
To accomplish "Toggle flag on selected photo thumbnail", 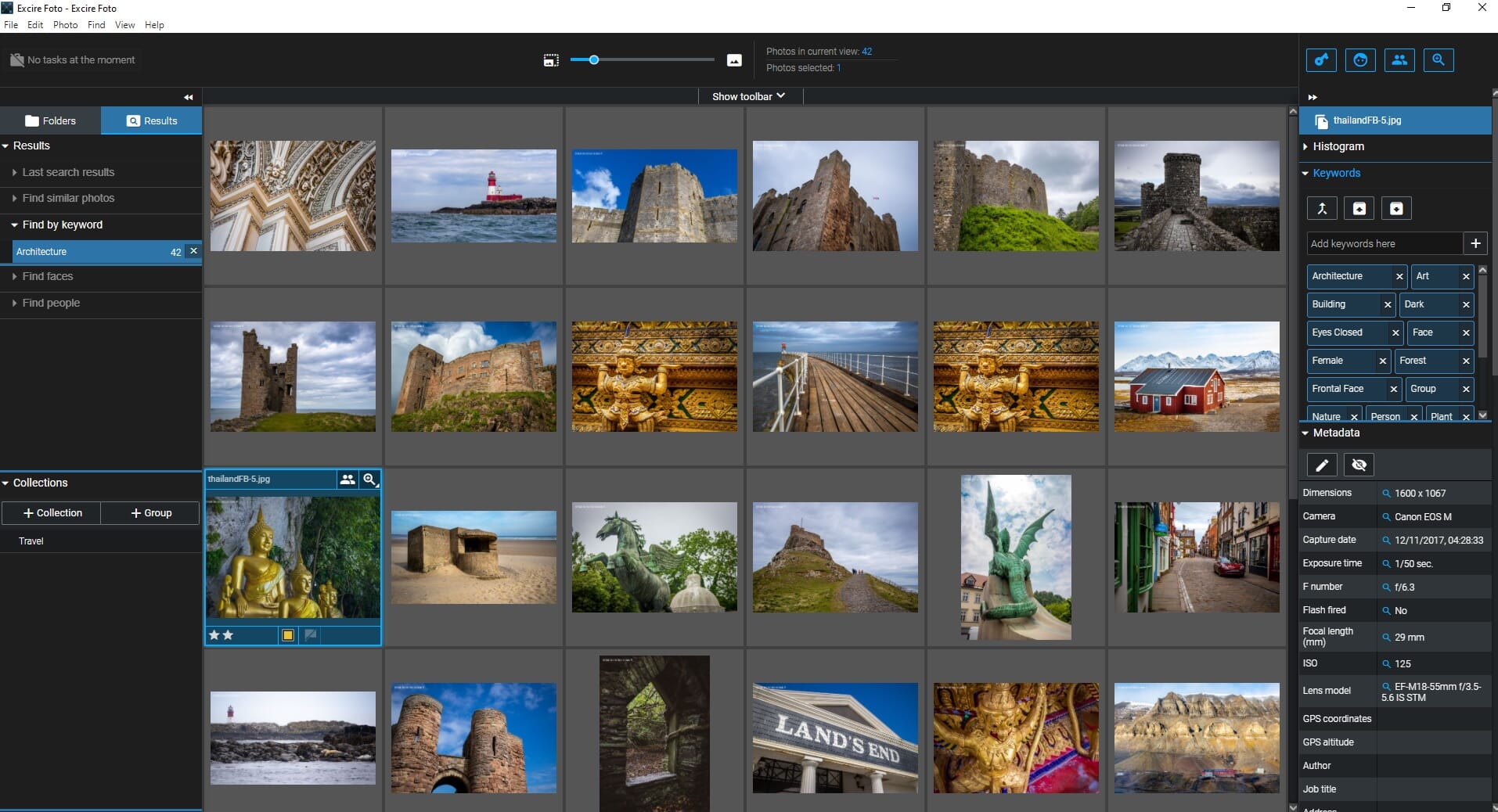I will 311,635.
